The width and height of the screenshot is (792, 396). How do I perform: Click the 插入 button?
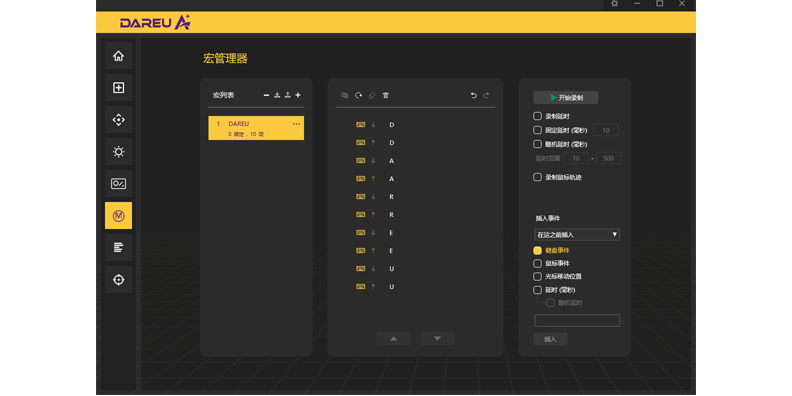point(550,339)
